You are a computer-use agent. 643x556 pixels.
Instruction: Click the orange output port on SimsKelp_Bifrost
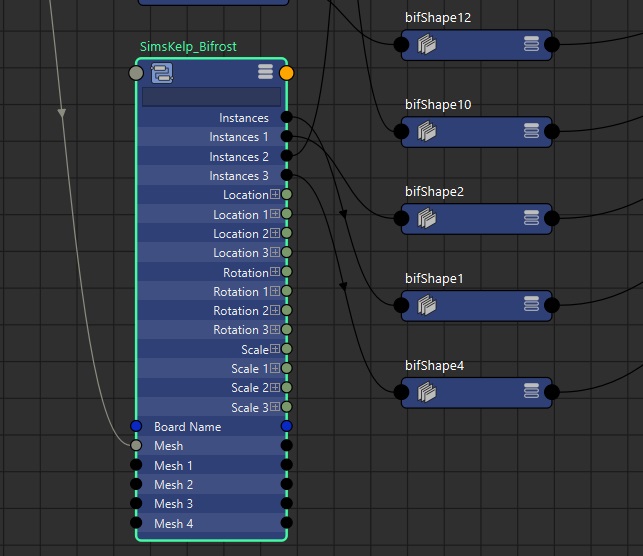(x=287, y=73)
